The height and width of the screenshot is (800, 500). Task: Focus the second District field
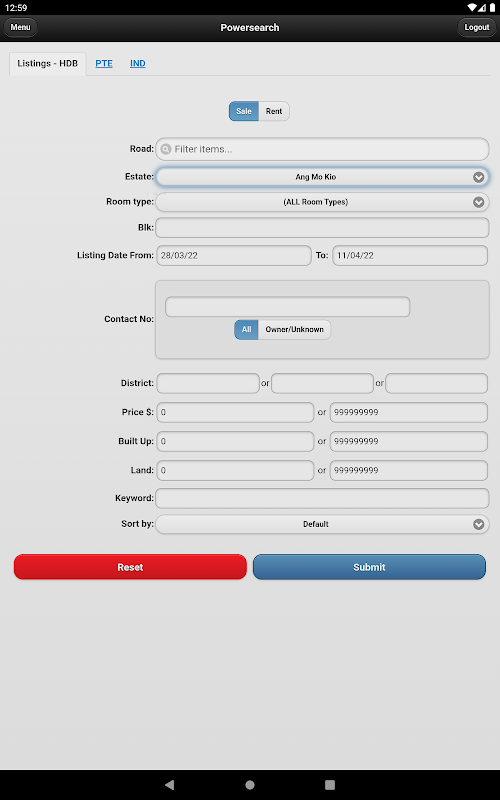point(322,383)
